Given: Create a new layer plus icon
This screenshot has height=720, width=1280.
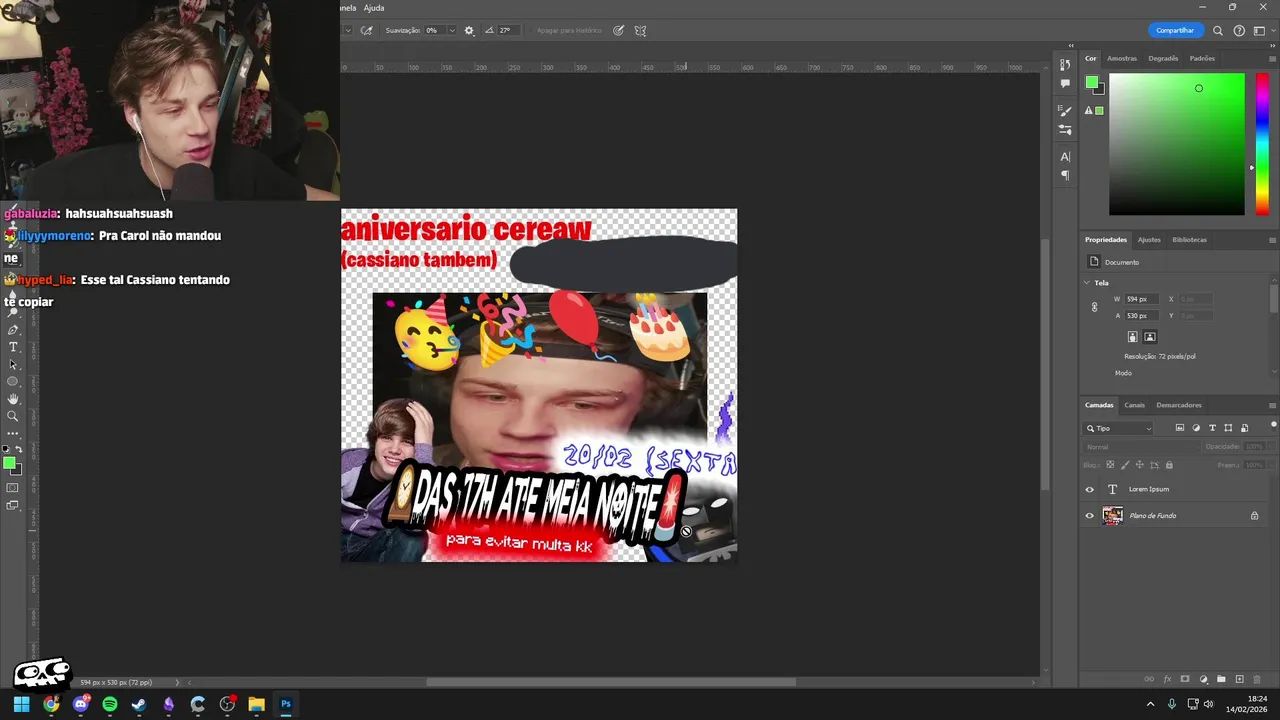Looking at the screenshot, I should click(x=1240, y=679).
